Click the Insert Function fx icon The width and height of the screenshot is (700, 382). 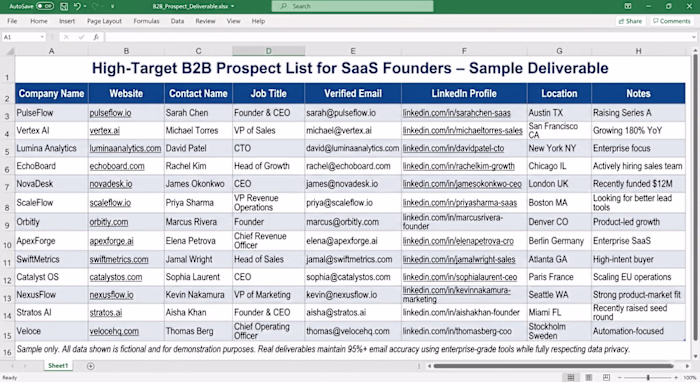click(96, 37)
